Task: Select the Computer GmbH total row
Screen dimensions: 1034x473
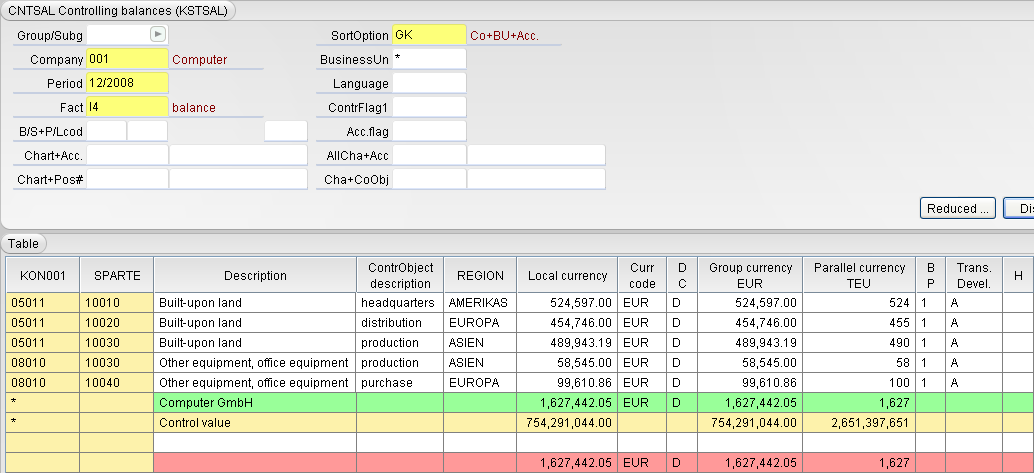Action: (x=520, y=402)
